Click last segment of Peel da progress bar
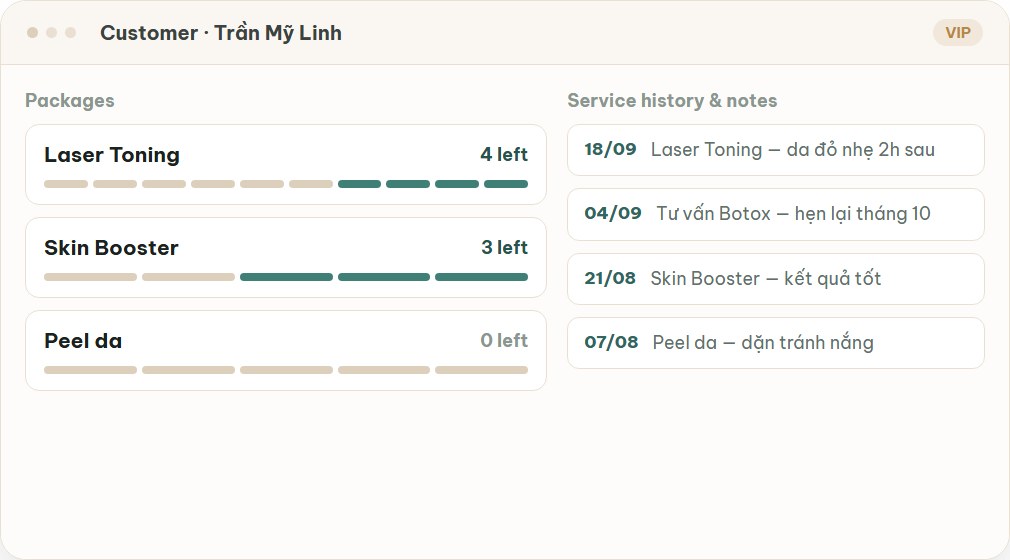The width and height of the screenshot is (1010, 560). [x=481, y=370]
